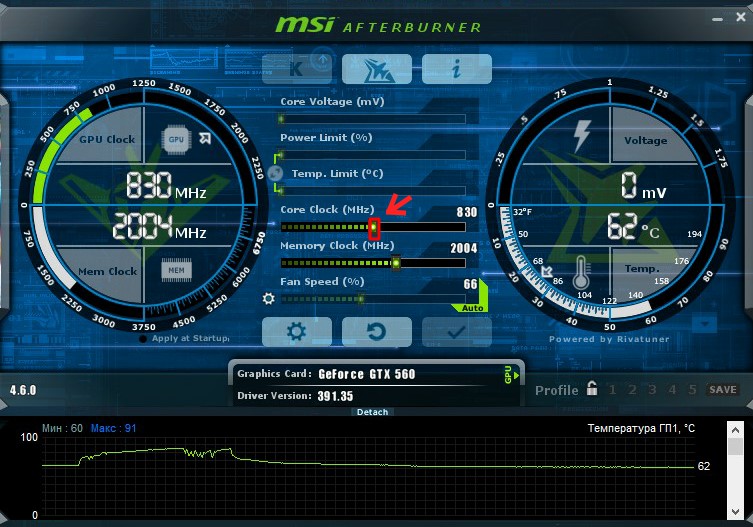
Task: Click the Power Limit slider handle
Action: (281, 155)
